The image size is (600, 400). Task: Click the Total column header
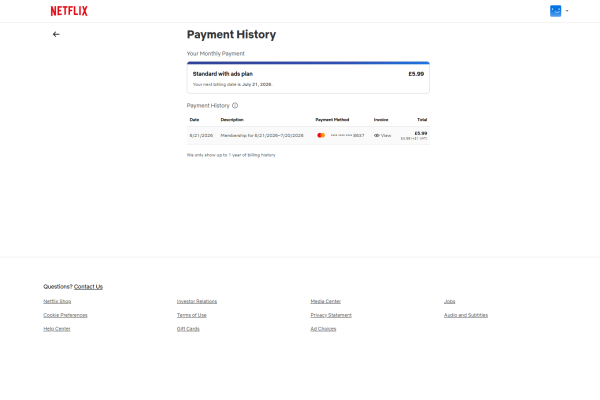pyautogui.click(x=422, y=120)
